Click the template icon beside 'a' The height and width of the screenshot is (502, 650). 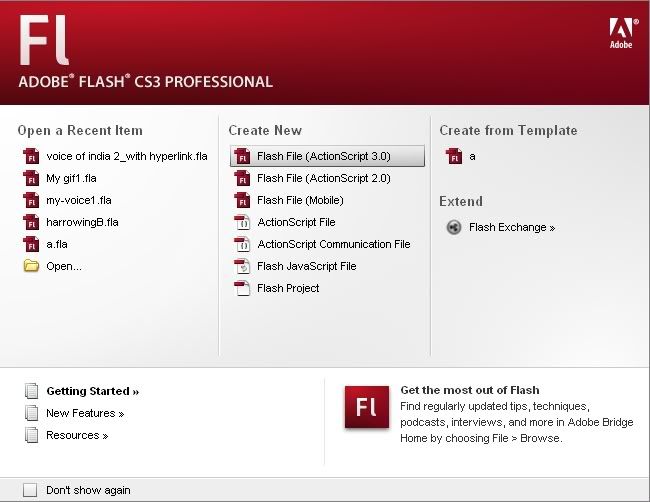tap(454, 156)
